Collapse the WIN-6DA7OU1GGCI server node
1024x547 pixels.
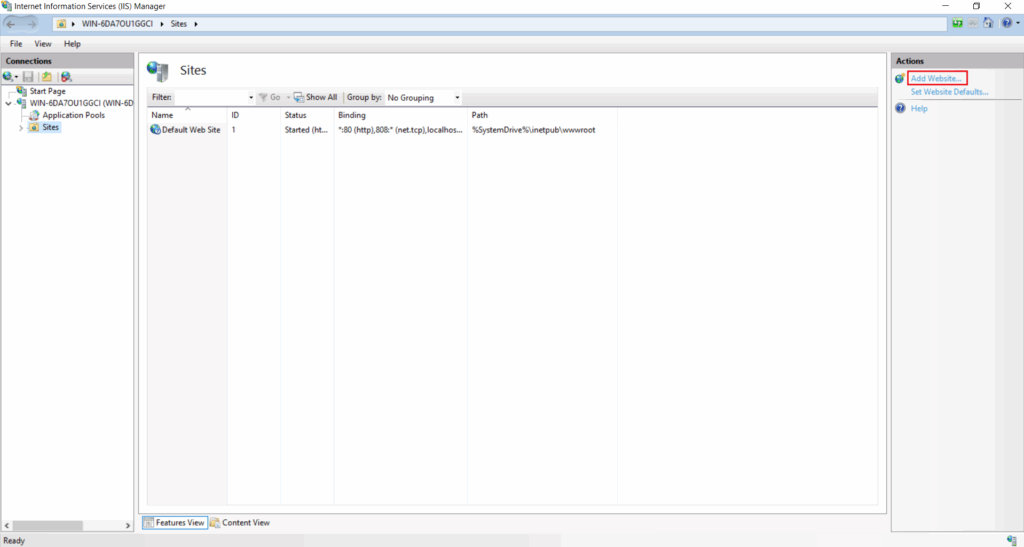(9, 103)
